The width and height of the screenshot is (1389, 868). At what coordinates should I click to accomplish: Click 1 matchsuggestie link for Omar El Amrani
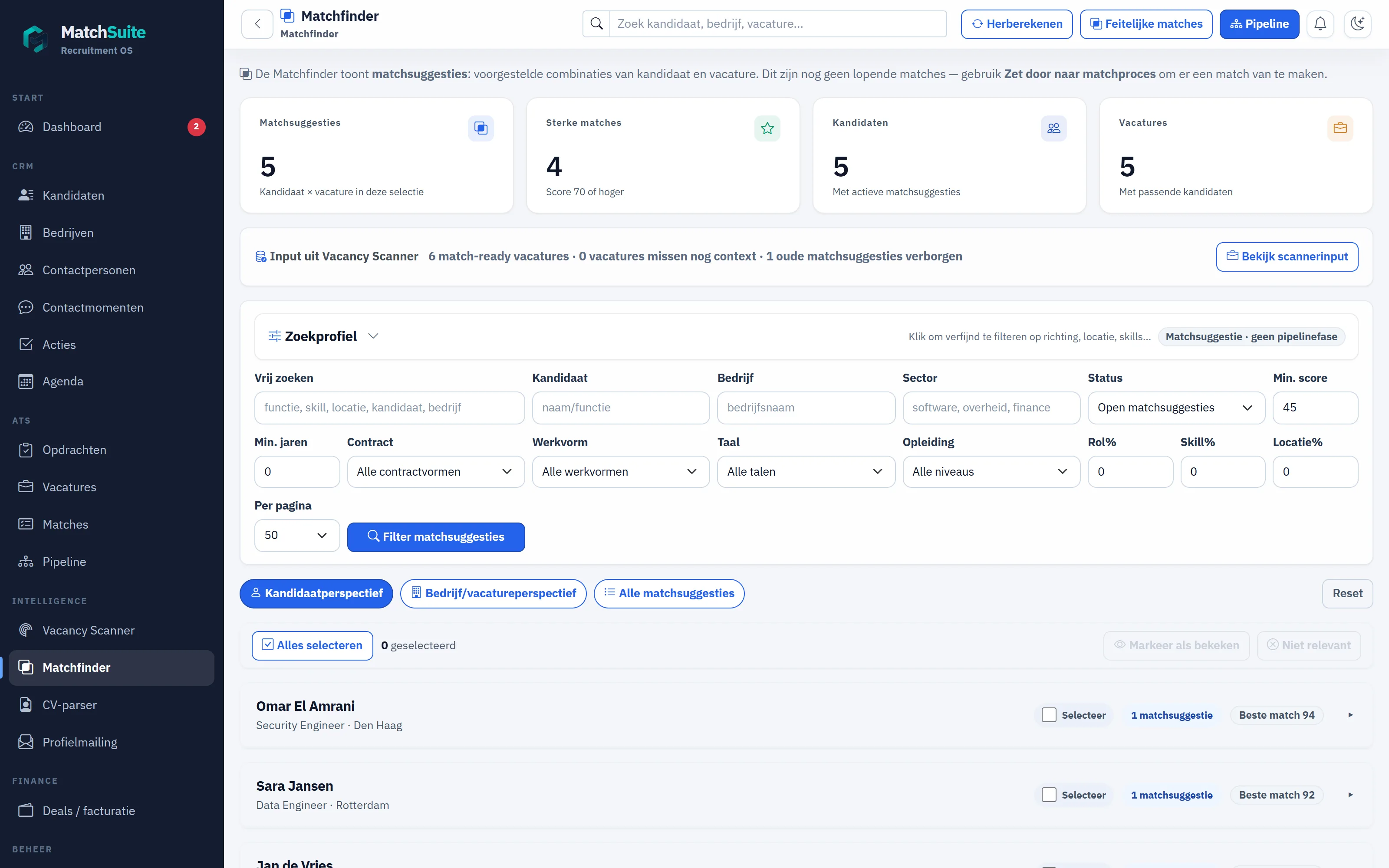1172,715
